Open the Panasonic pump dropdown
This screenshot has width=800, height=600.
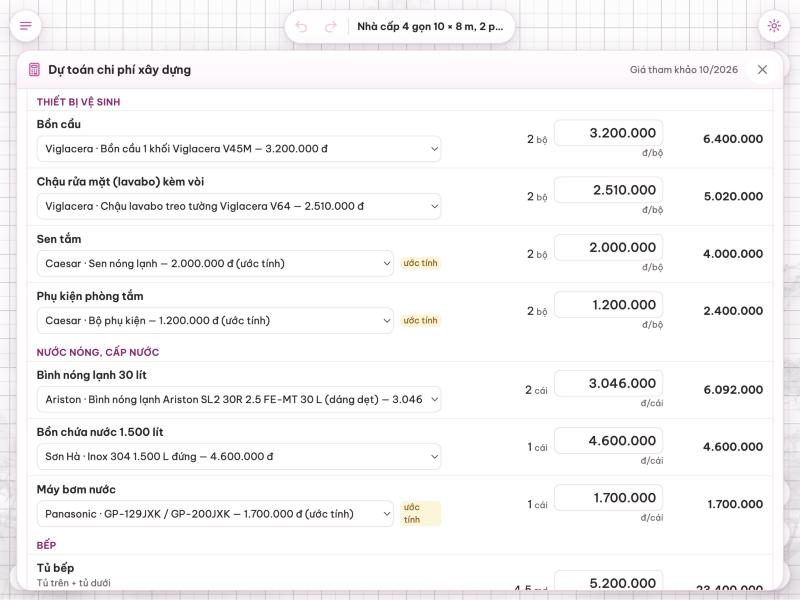(x=215, y=514)
